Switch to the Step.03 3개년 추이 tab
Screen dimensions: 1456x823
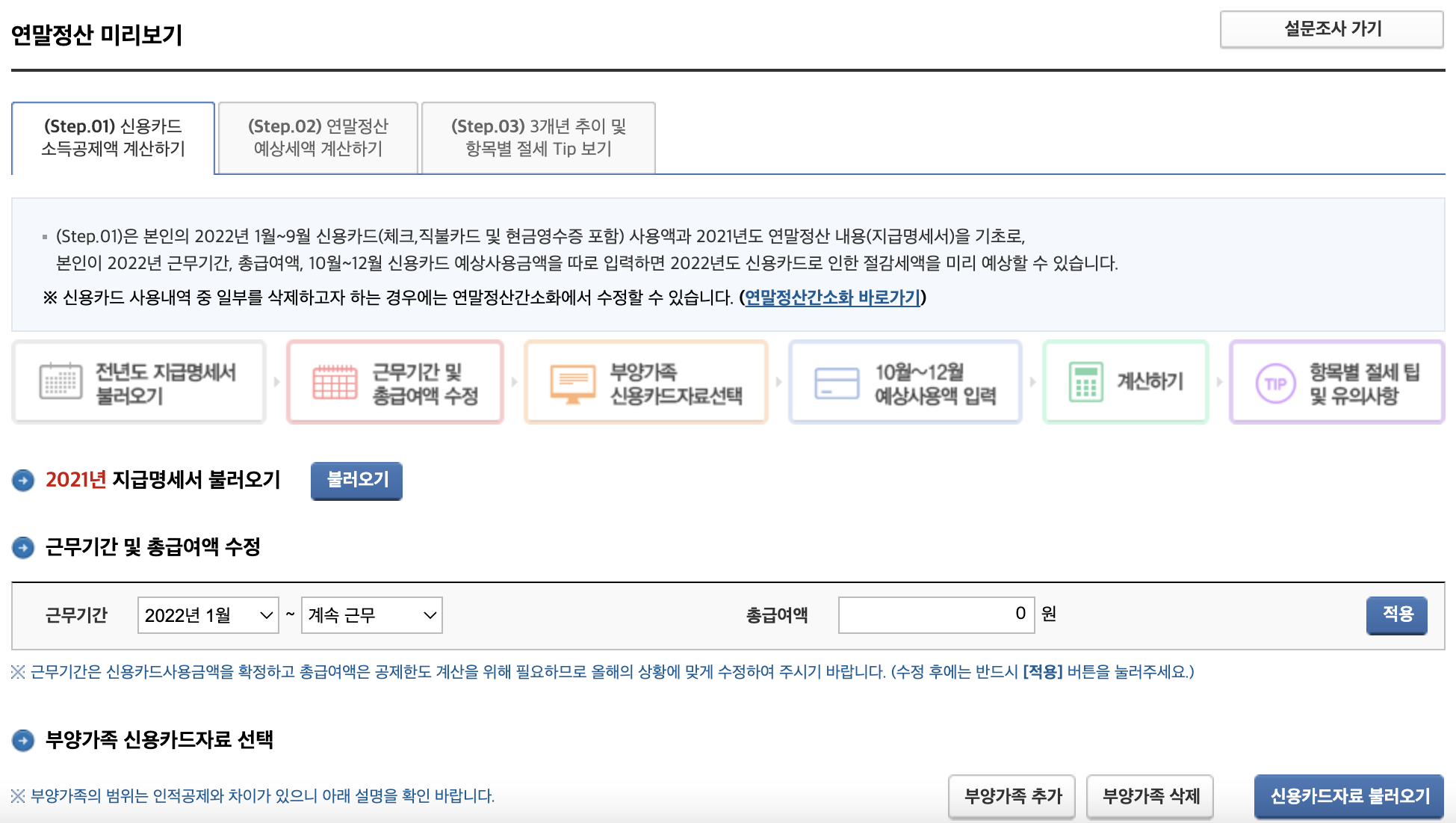538,138
